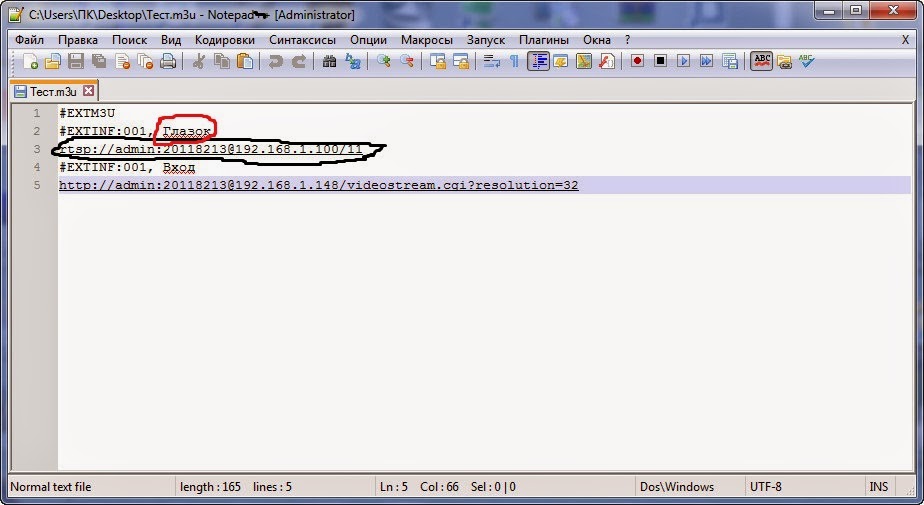This screenshot has height=505, width=924.
Task: Save the file with floppy icon
Action: point(76,61)
